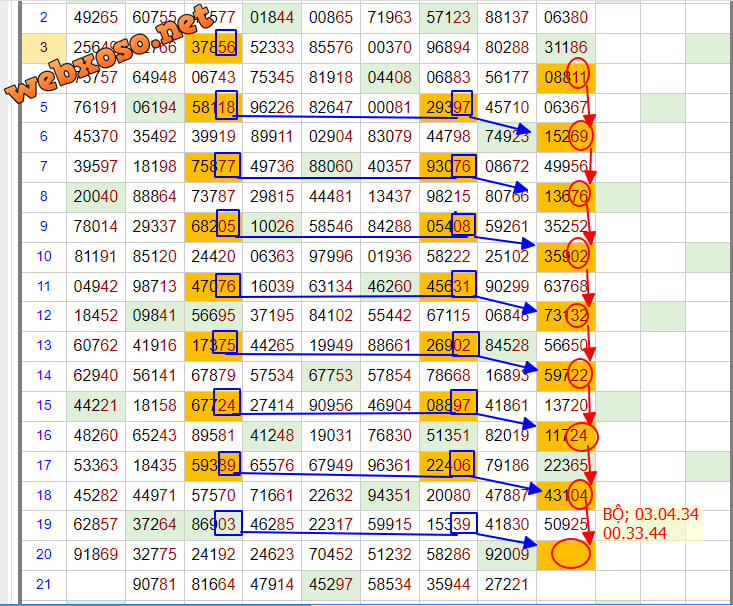Select cell containing 96226
Image resolution: width=733 pixels, height=606 pixels.
pyautogui.click(x=272, y=107)
